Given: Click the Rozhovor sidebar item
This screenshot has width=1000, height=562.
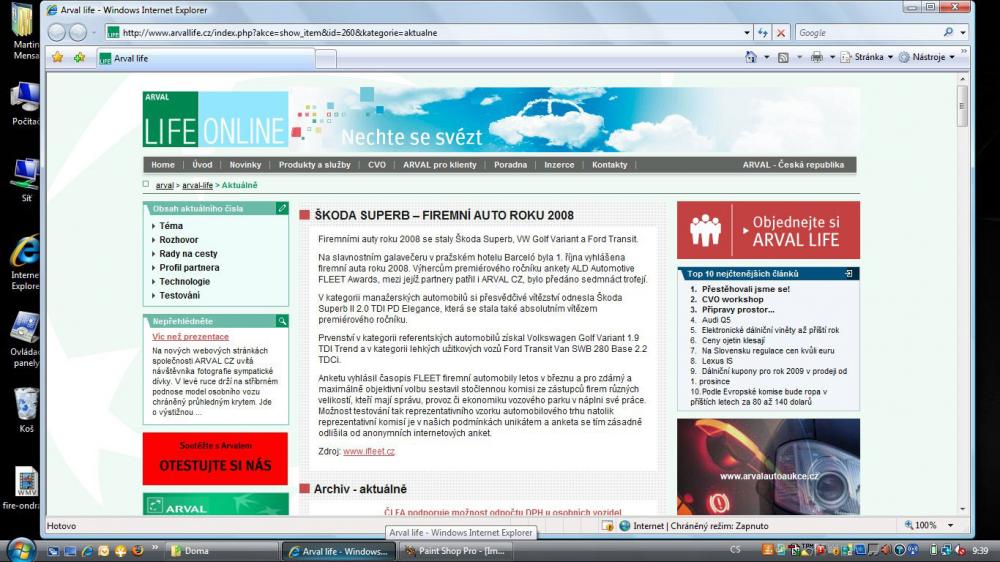Looking at the screenshot, I should [x=179, y=240].
